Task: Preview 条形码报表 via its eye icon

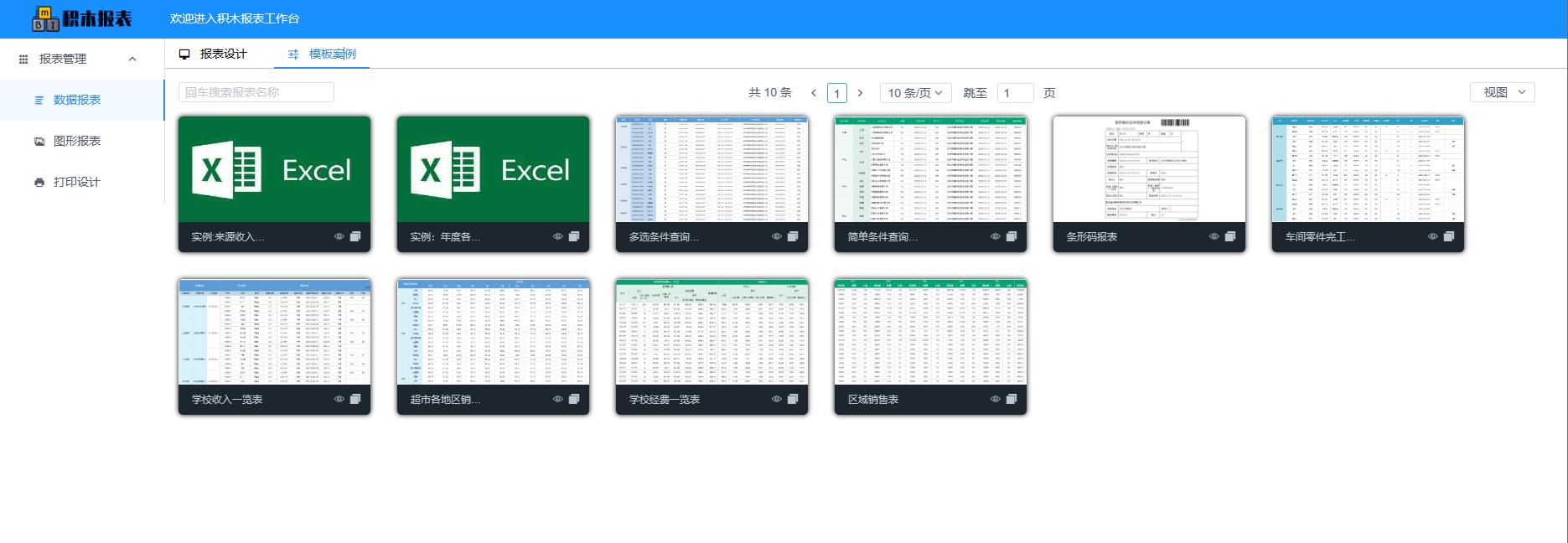Action: [1214, 237]
